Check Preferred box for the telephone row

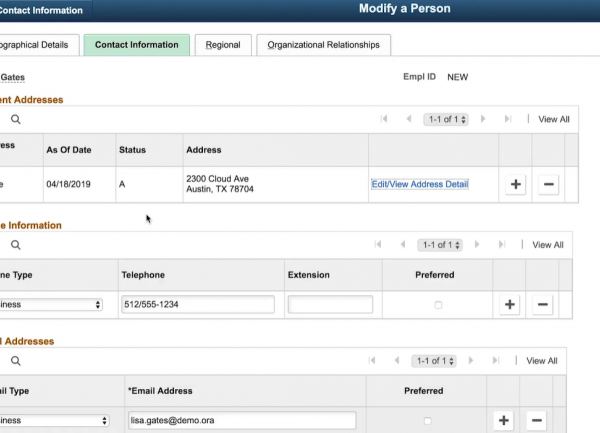(x=438, y=305)
